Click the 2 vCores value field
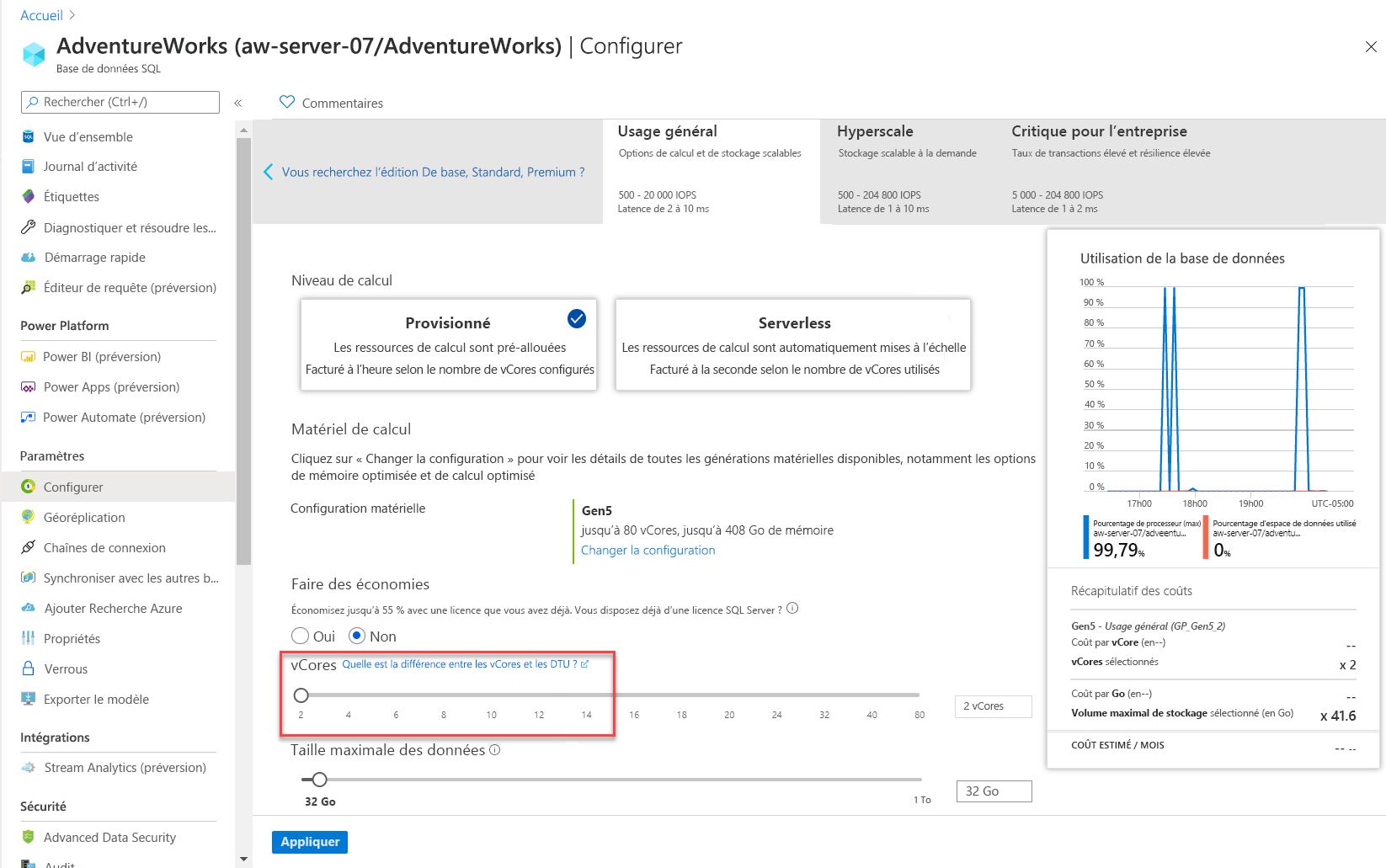The height and width of the screenshot is (868, 1386). tap(994, 706)
